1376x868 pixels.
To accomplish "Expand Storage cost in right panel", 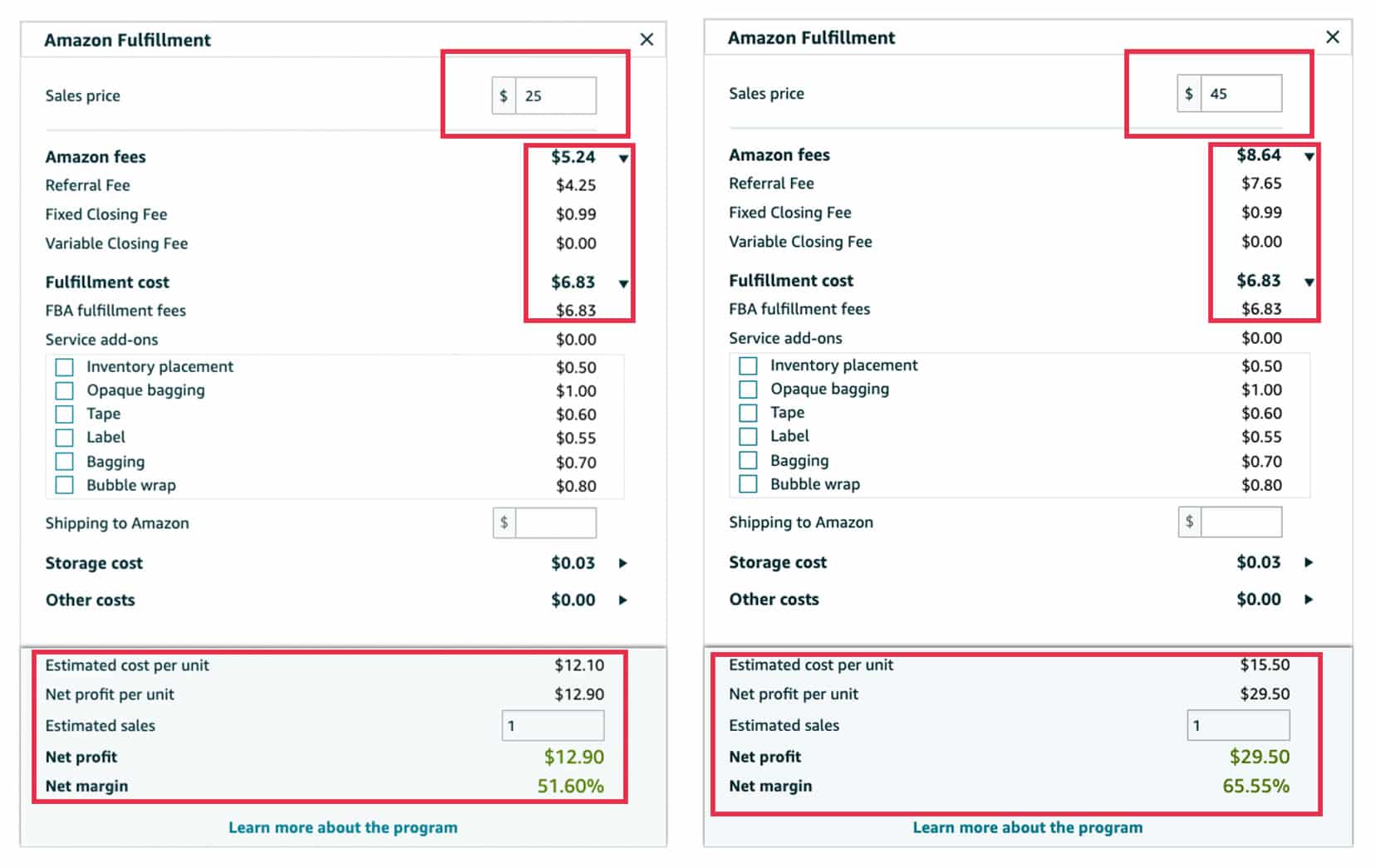I will pyautogui.click(x=1309, y=562).
